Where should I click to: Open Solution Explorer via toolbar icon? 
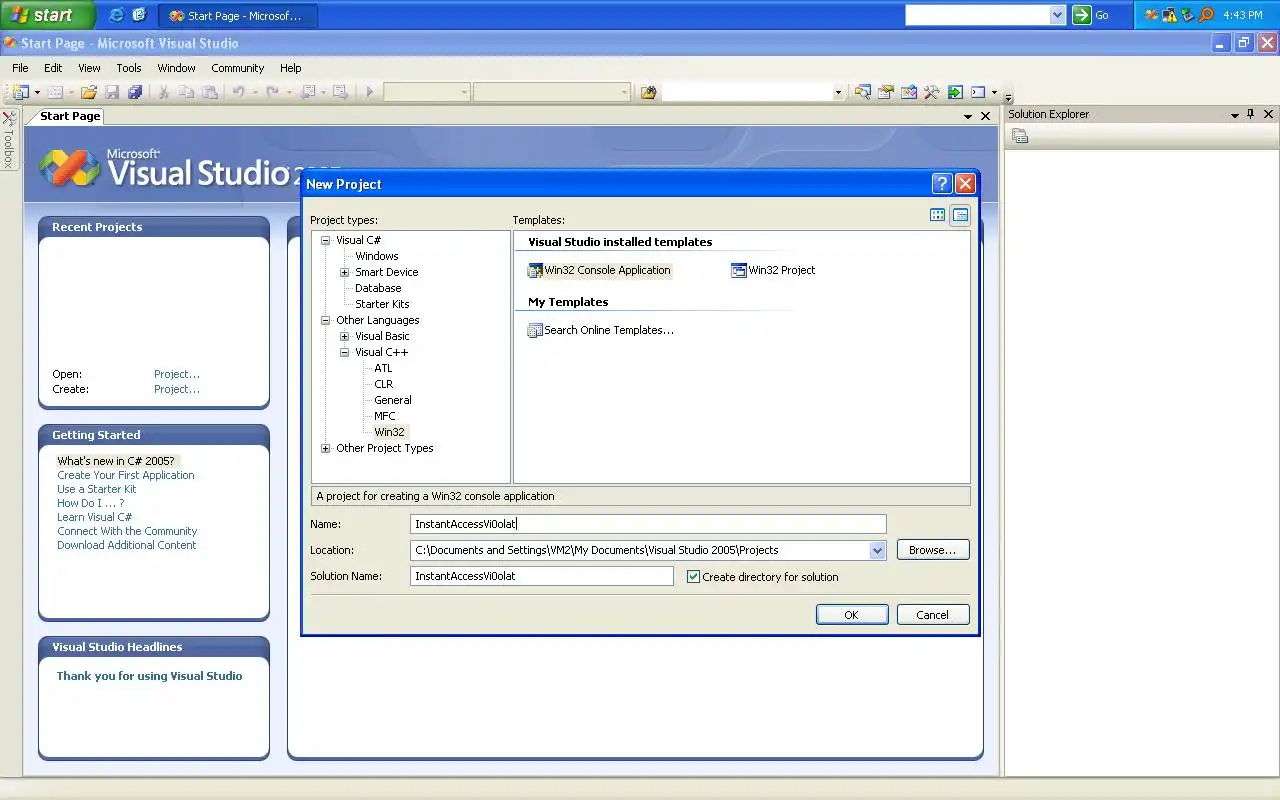point(862,92)
